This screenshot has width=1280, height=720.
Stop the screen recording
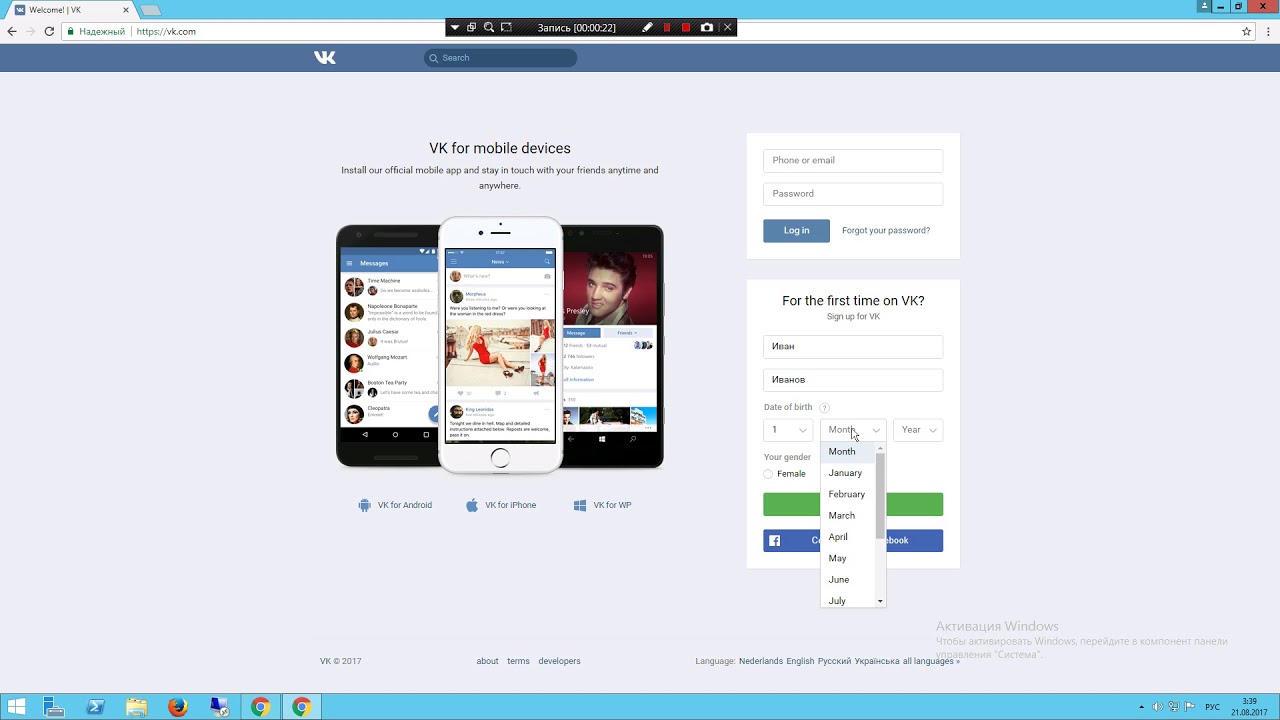(686, 27)
